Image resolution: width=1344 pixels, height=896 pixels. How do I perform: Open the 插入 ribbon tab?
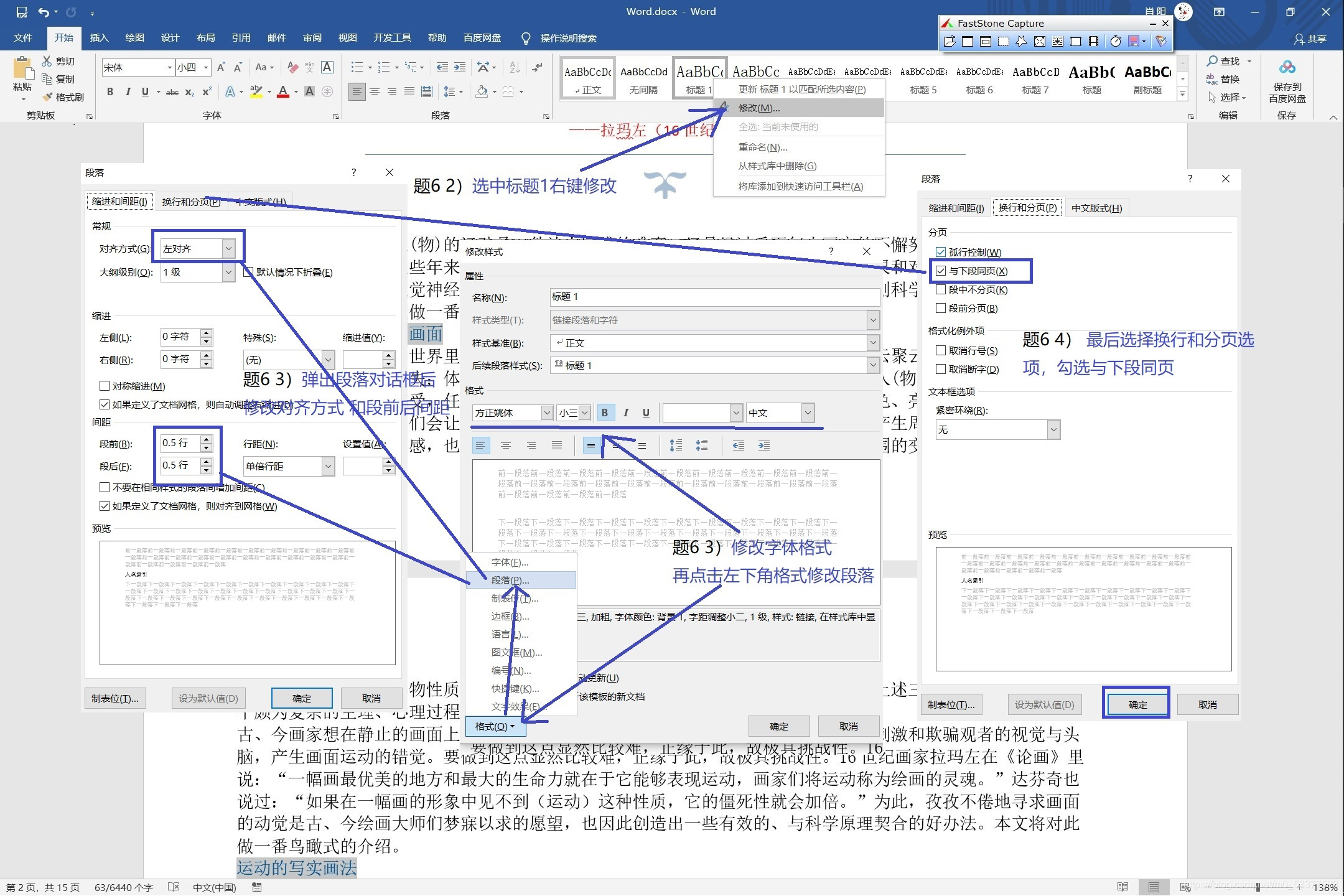[x=99, y=38]
